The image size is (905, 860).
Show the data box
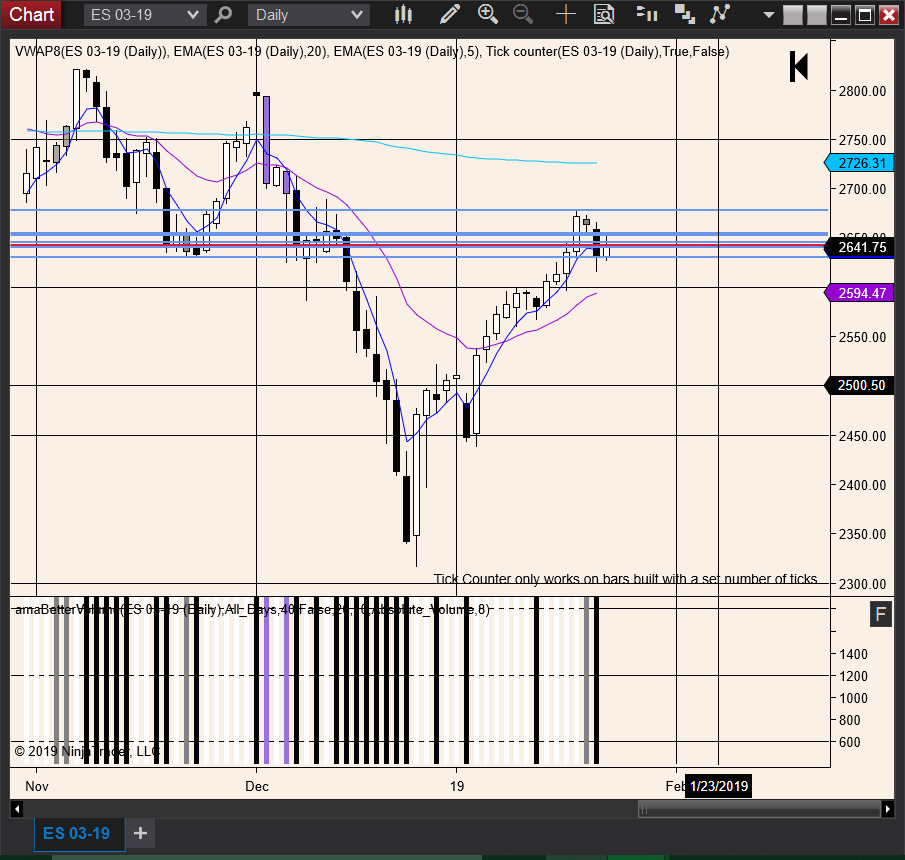click(604, 14)
